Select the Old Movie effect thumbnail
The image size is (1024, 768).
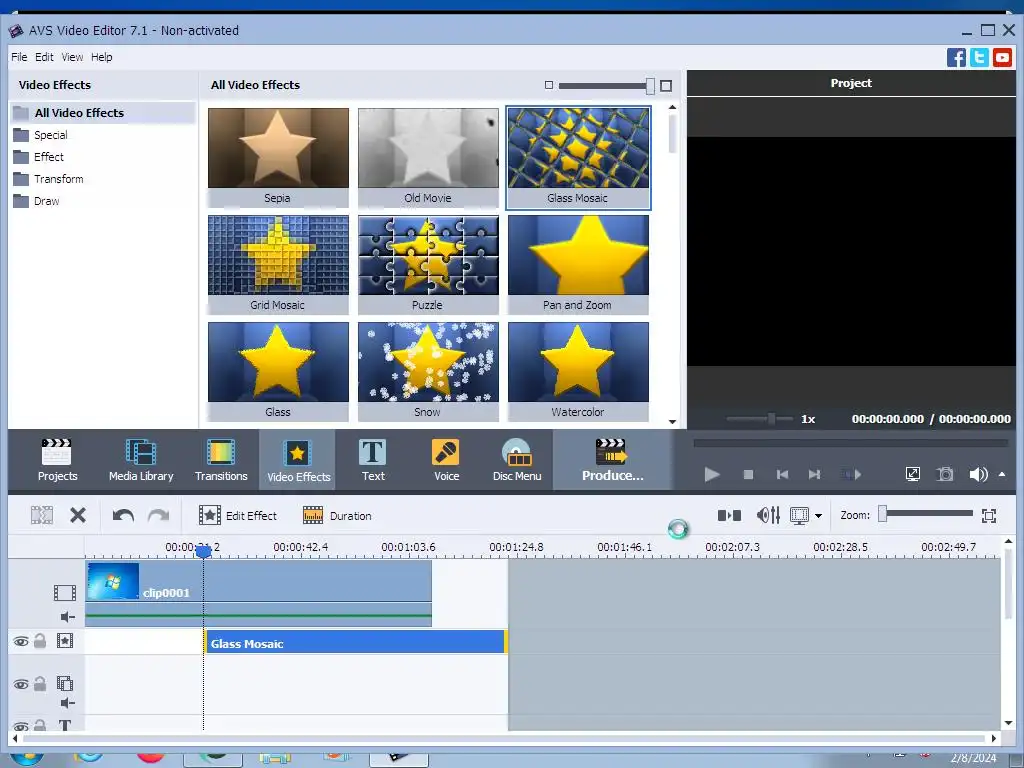428,157
